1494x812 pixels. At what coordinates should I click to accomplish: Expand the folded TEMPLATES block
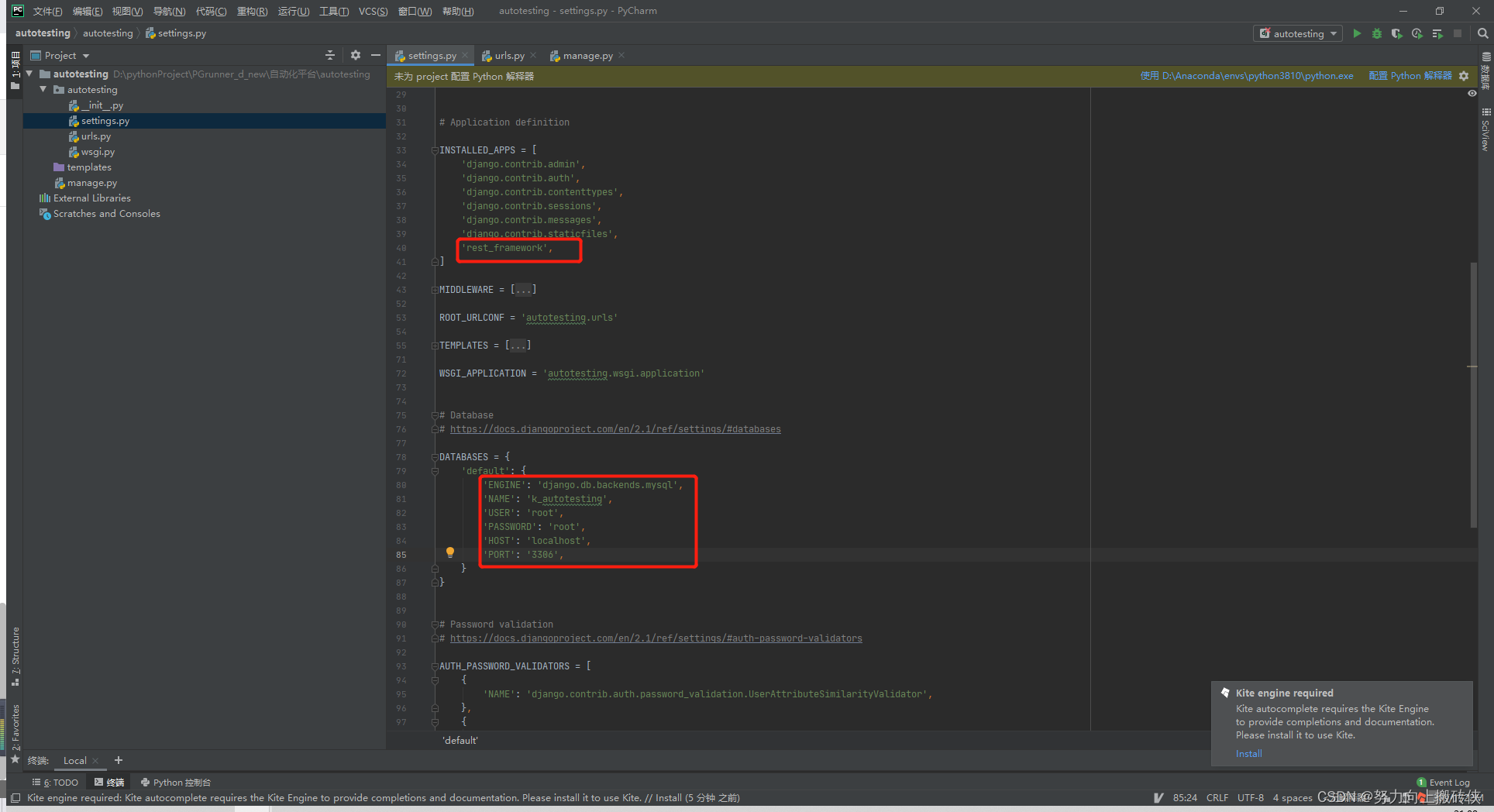point(435,346)
